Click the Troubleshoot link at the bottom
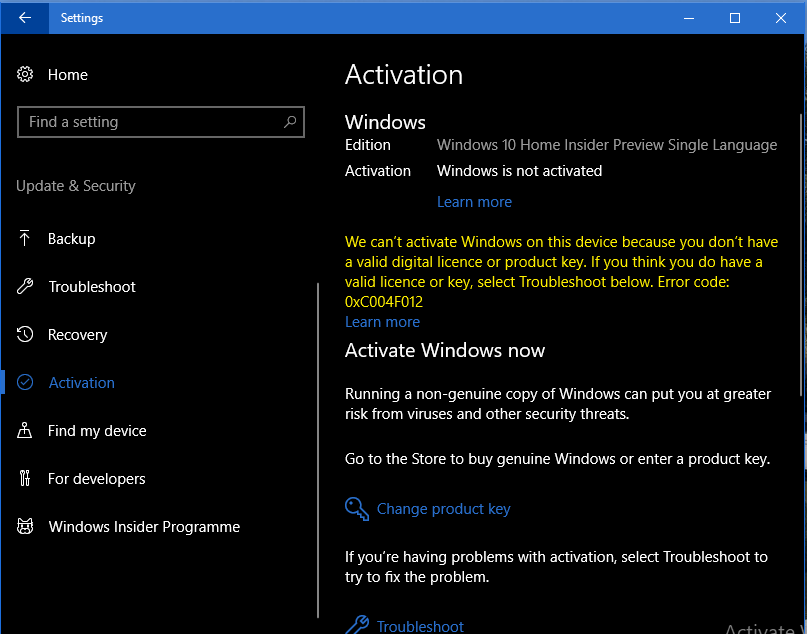This screenshot has height=634, width=807. (420, 626)
